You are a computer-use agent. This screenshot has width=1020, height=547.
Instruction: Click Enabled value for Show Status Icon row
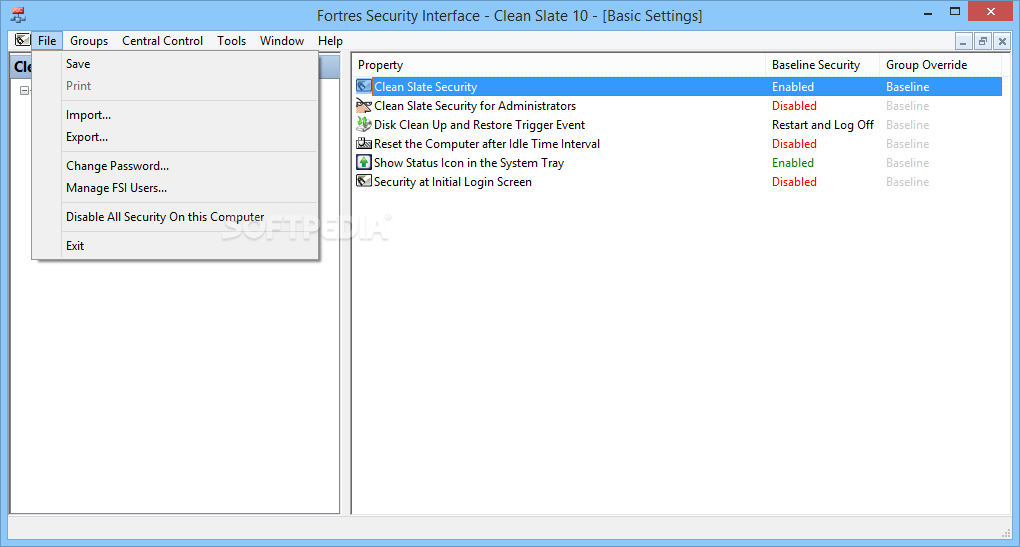click(x=793, y=163)
